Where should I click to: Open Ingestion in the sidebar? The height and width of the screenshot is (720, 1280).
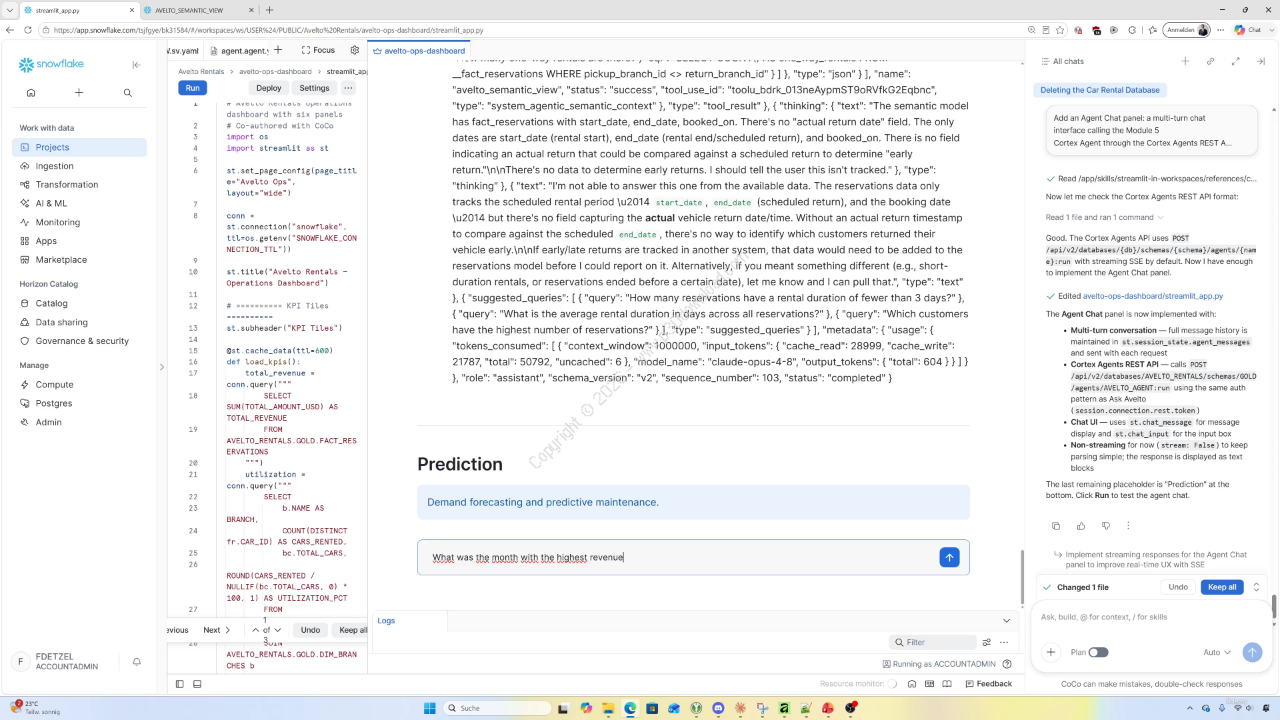[79, 166]
